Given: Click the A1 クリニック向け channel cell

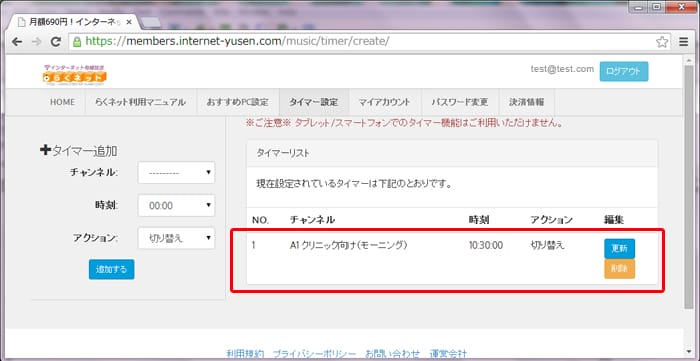Looking at the screenshot, I should [349, 245].
